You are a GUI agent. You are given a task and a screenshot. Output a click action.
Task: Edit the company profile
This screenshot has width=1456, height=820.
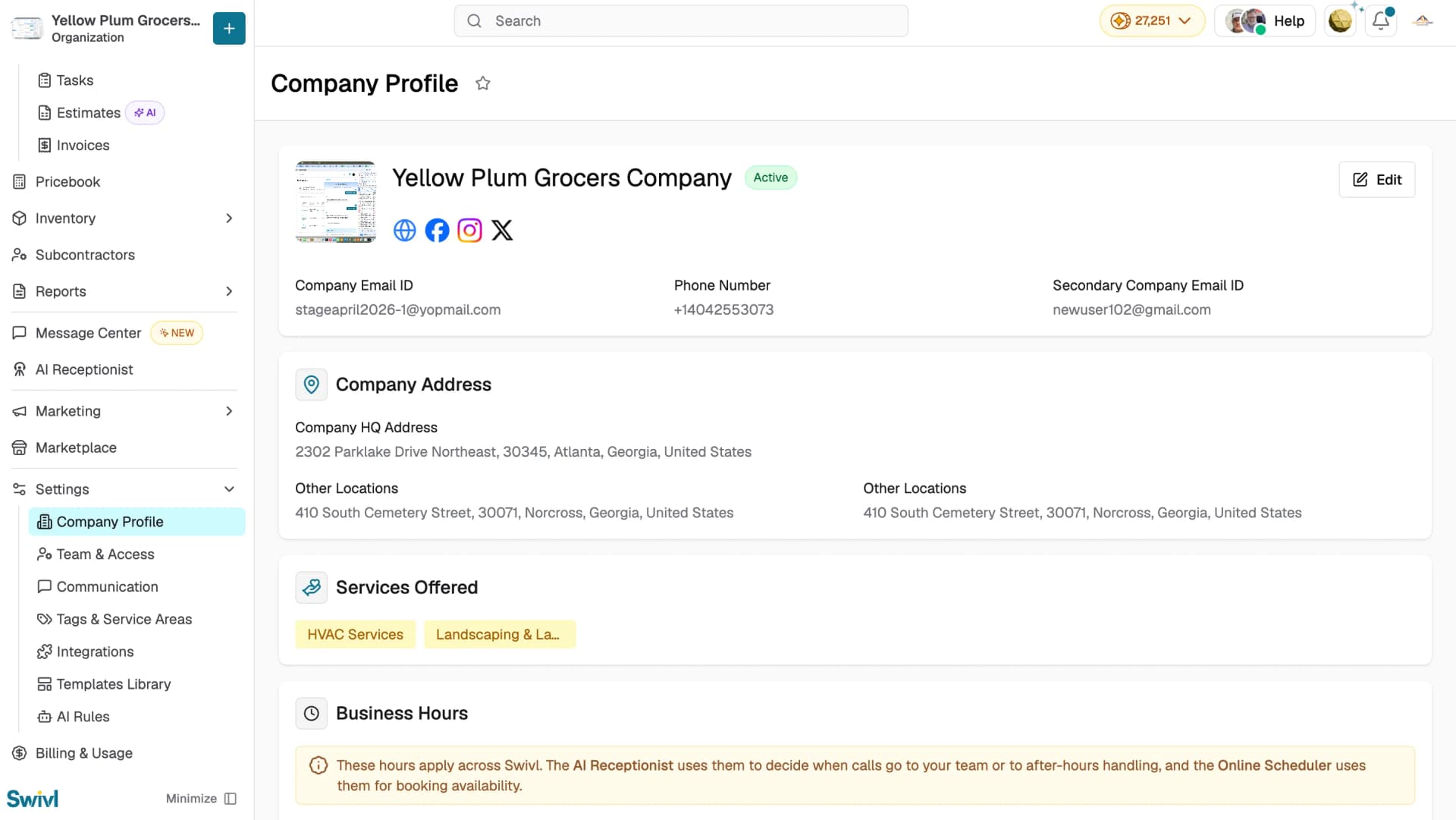pyautogui.click(x=1376, y=180)
